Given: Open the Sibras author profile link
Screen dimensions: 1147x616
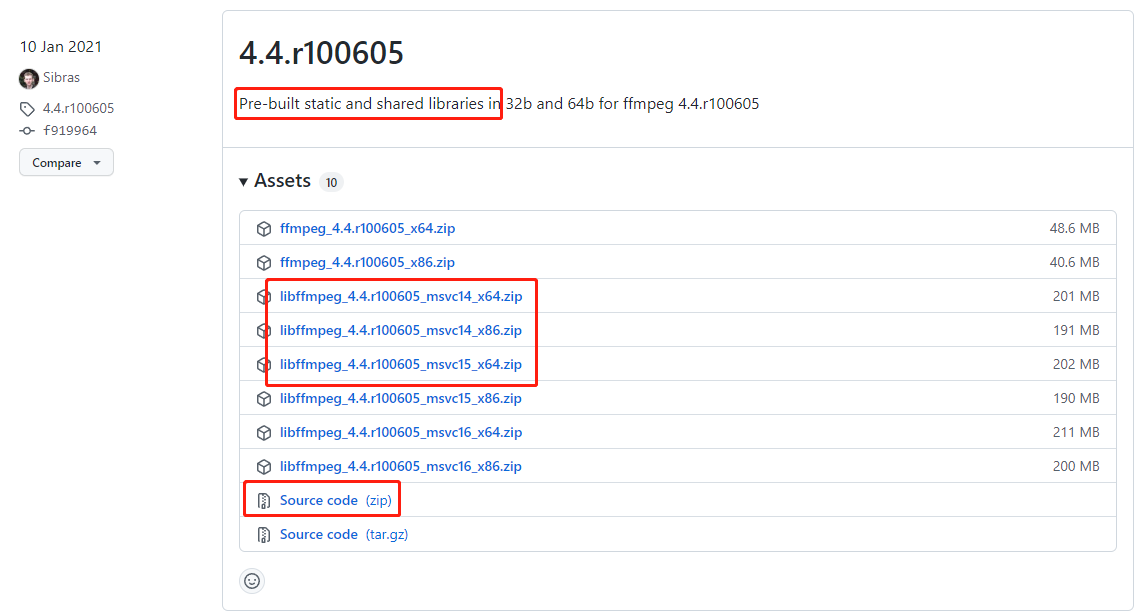Looking at the screenshot, I should coord(61,78).
